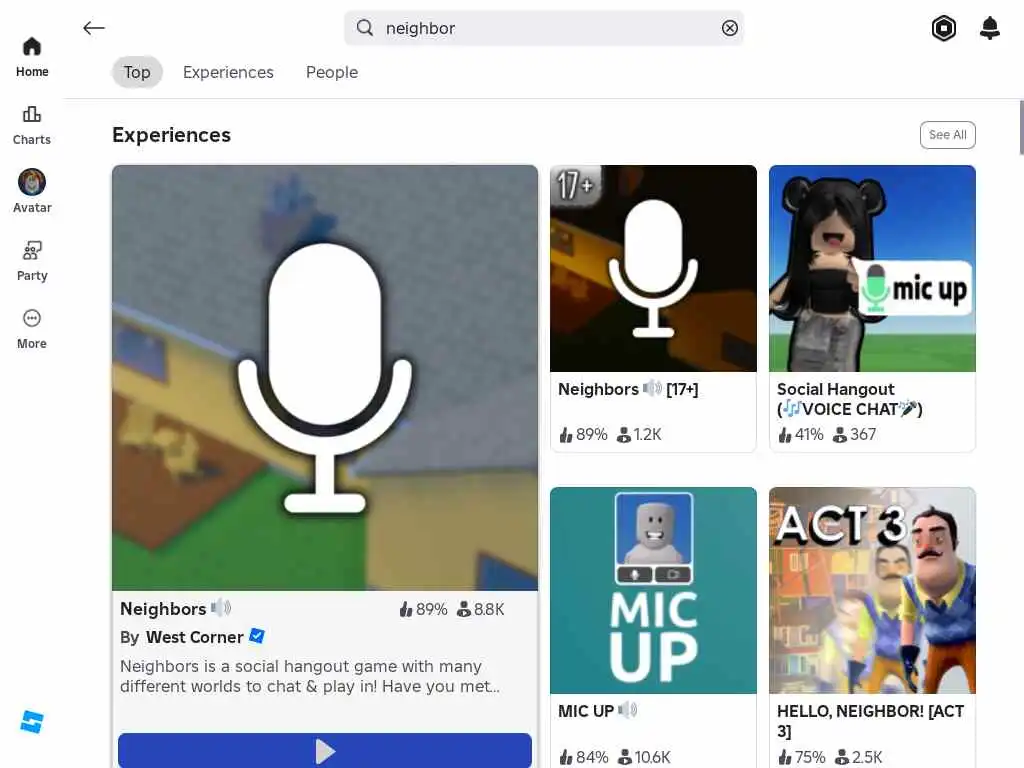
Task: Click the search magnifier icon
Action: (x=365, y=28)
